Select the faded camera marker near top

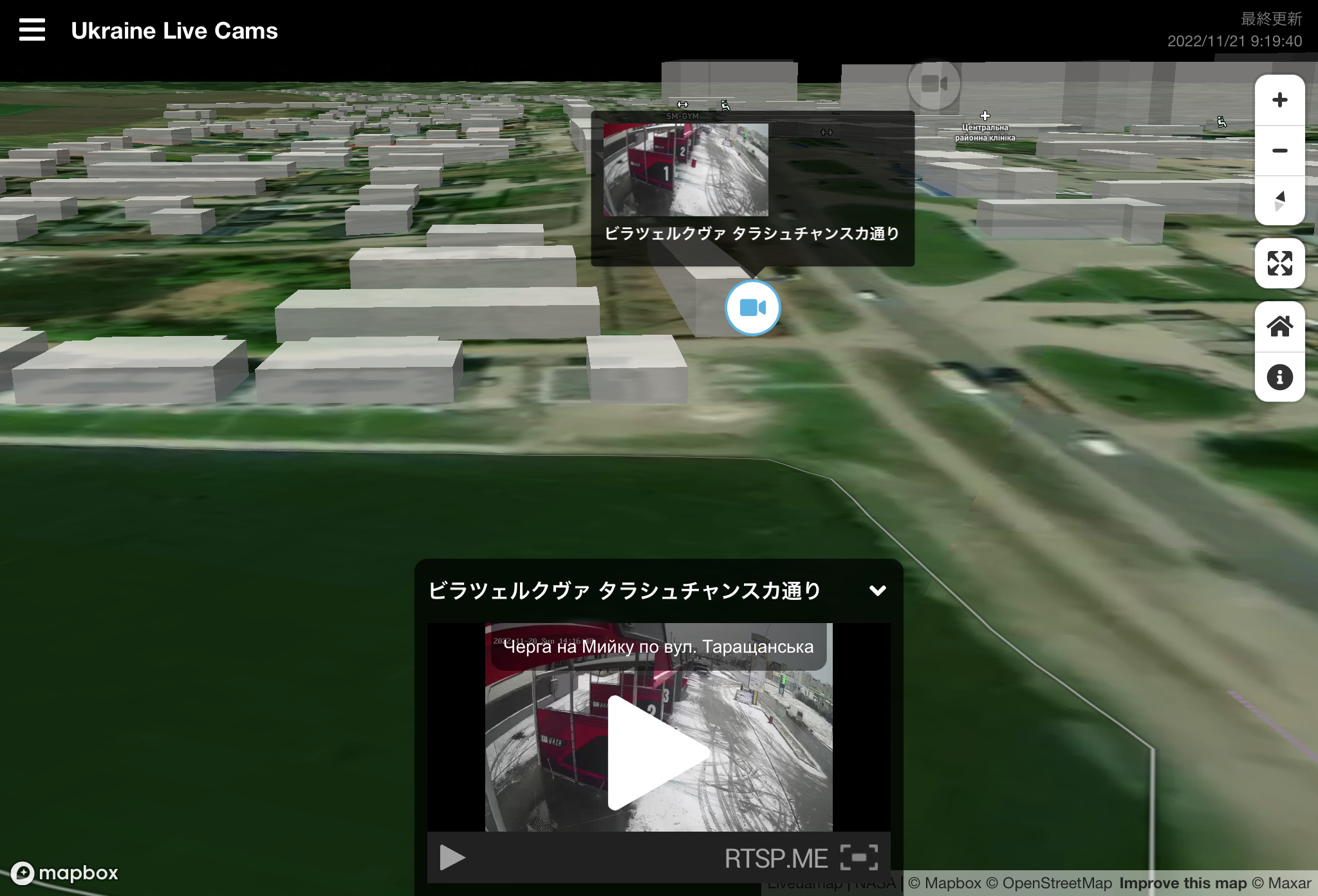tap(934, 84)
